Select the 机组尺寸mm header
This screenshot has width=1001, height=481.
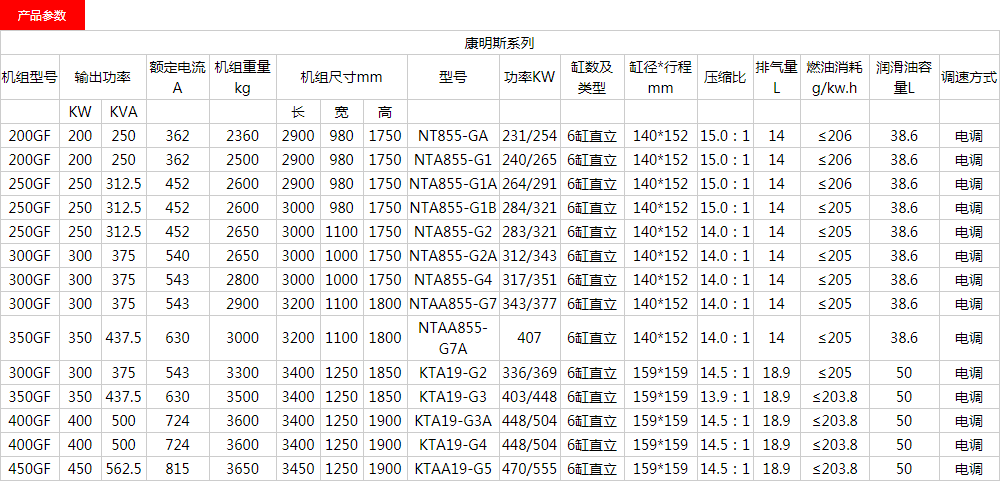(x=341, y=78)
